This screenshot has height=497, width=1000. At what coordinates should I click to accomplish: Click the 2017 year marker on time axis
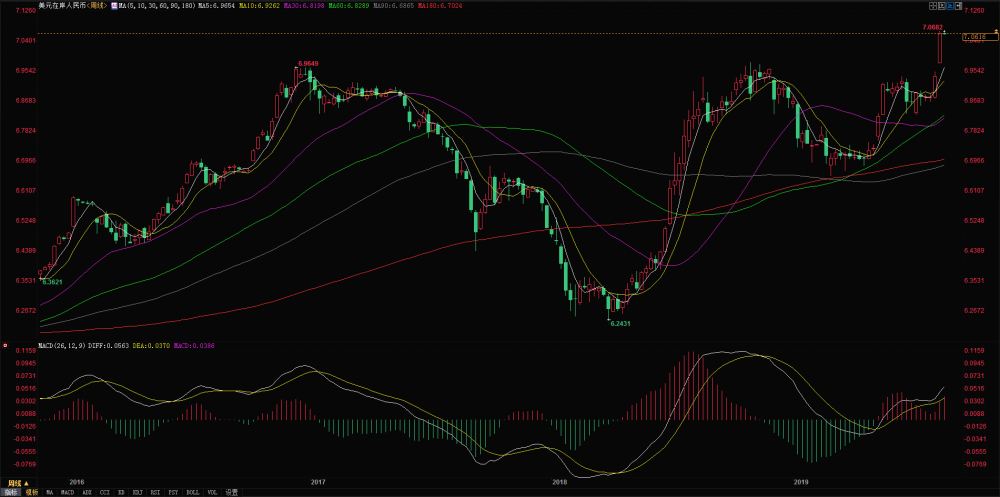tap(317, 483)
